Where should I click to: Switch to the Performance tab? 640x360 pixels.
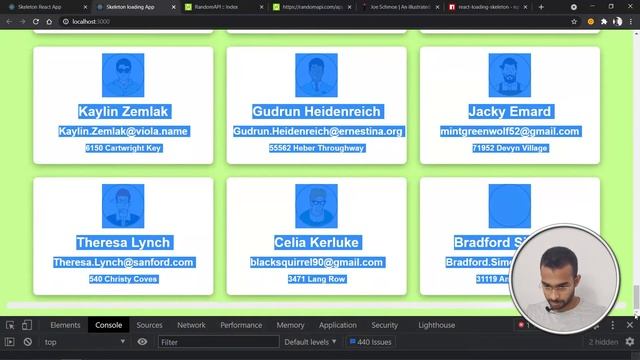click(241, 325)
